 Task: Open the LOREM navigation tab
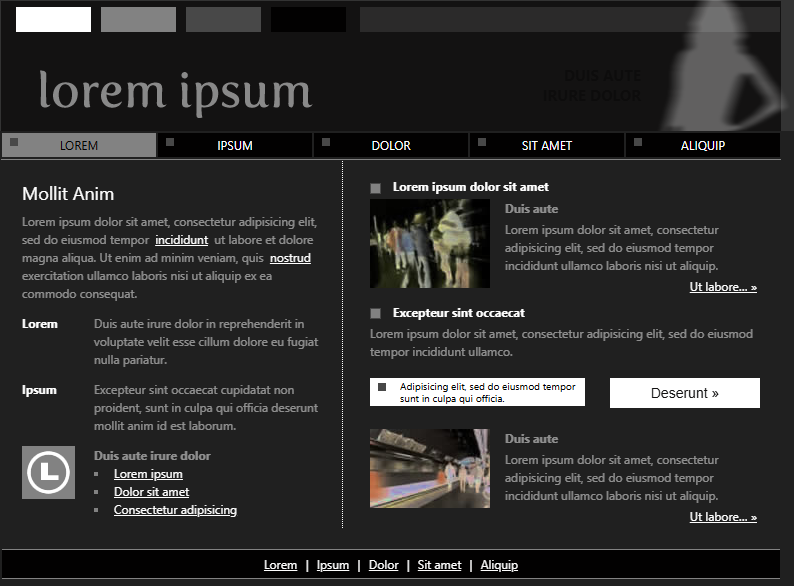click(x=79, y=146)
